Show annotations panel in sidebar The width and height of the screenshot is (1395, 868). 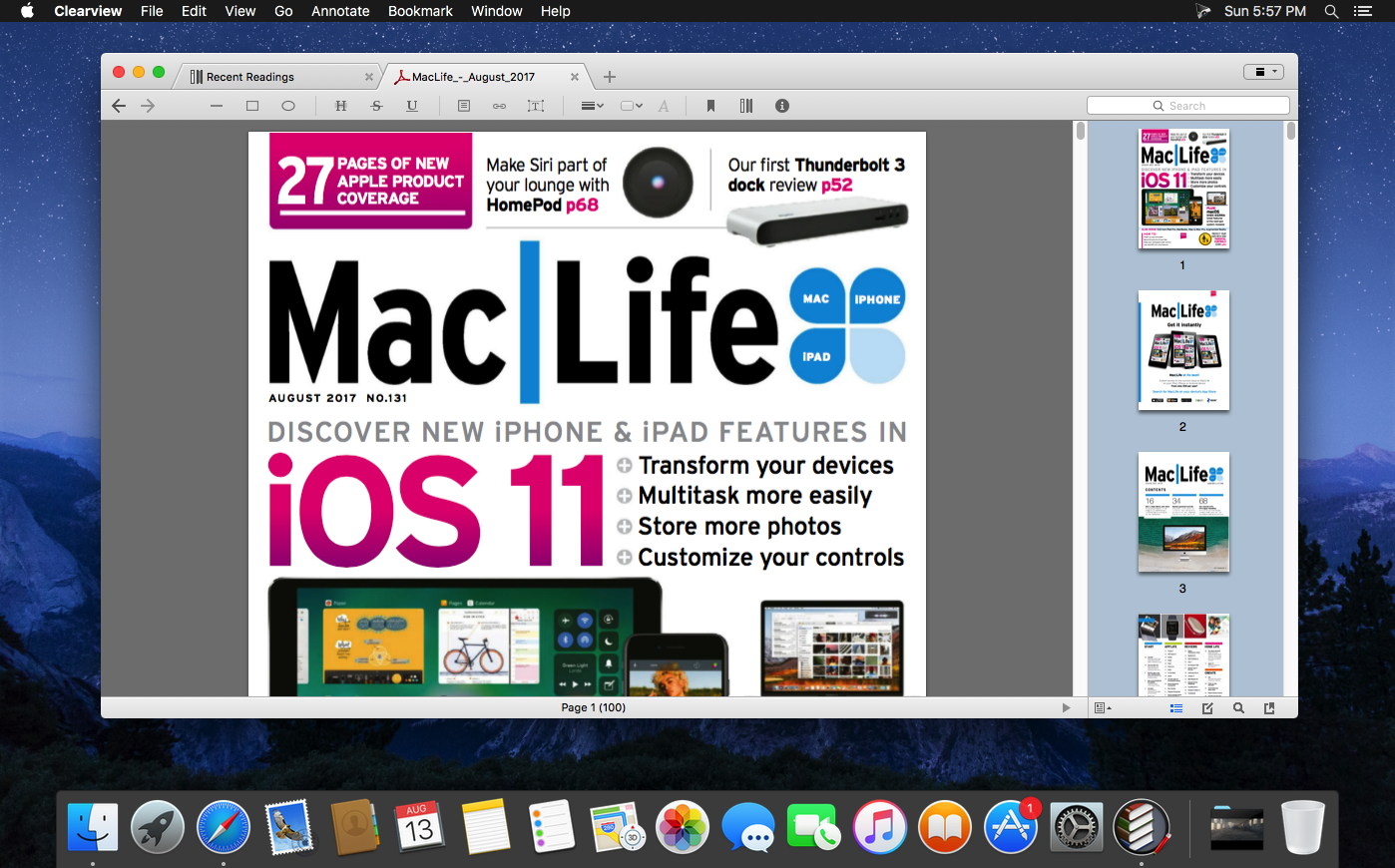point(1207,707)
